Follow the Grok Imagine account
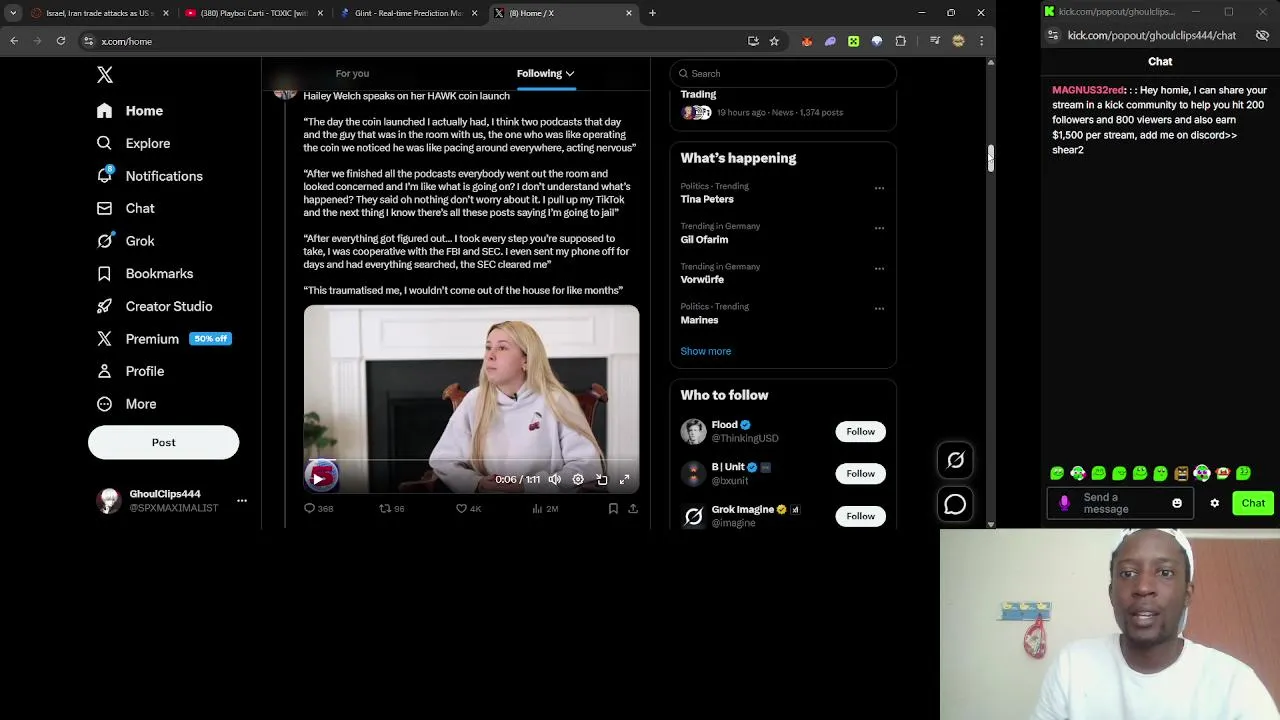The height and width of the screenshot is (720, 1280). (860, 516)
